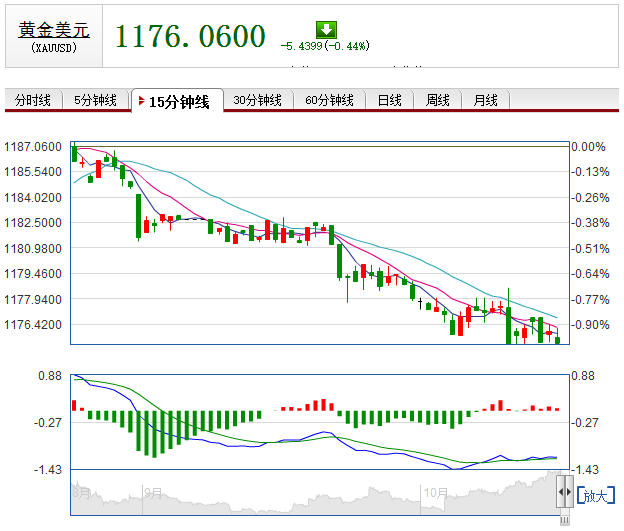Click the -0.64% percent axis label
The height and width of the screenshot is (531, 624).
[x=590, y=274]
